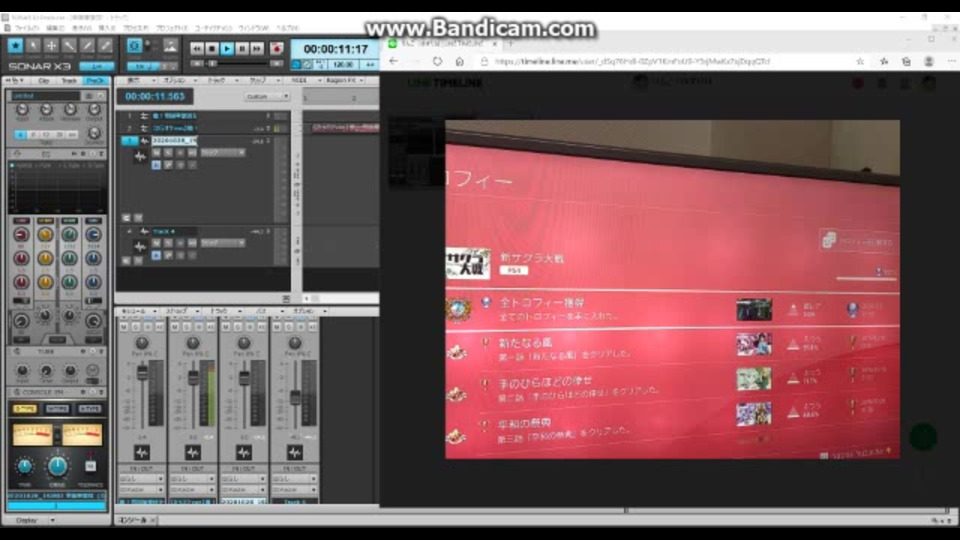Select the Erase tool
Viewport: 960px width, 540px height.
tap(105, 45)
